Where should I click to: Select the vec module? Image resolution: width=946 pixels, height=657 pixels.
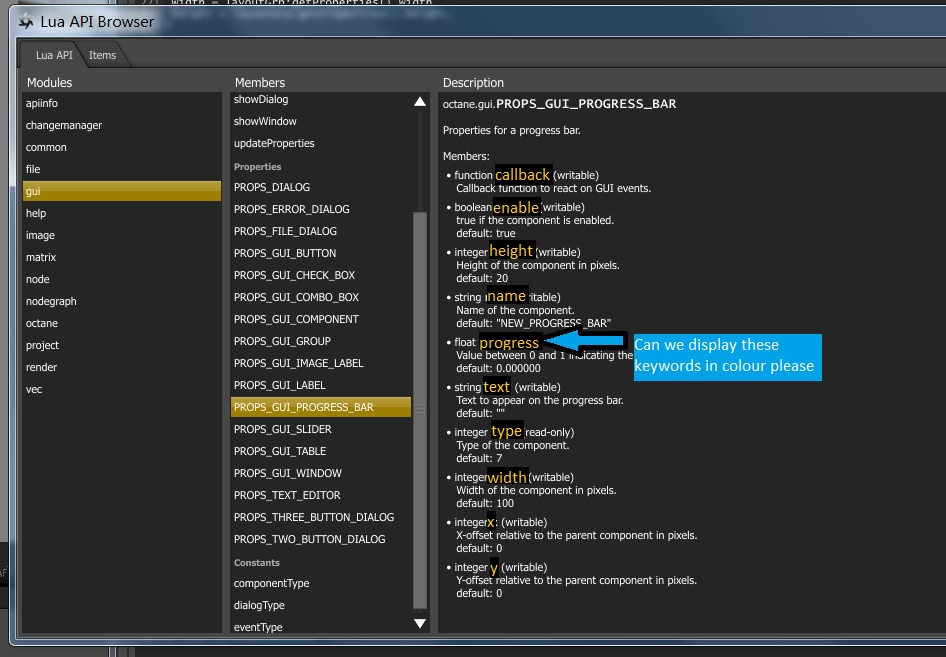coord(122,390)
